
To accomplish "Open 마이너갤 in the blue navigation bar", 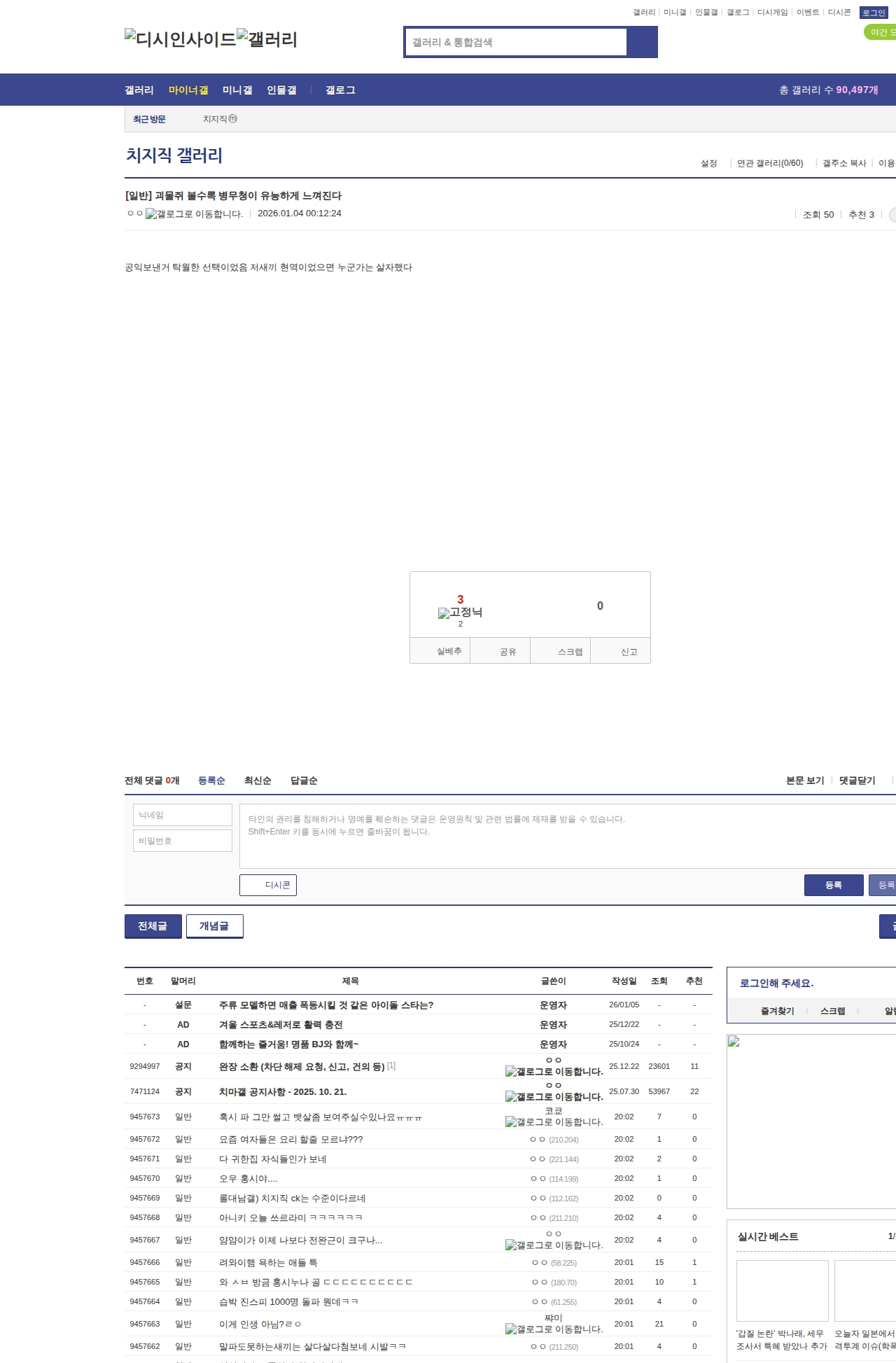I will 188,90.
